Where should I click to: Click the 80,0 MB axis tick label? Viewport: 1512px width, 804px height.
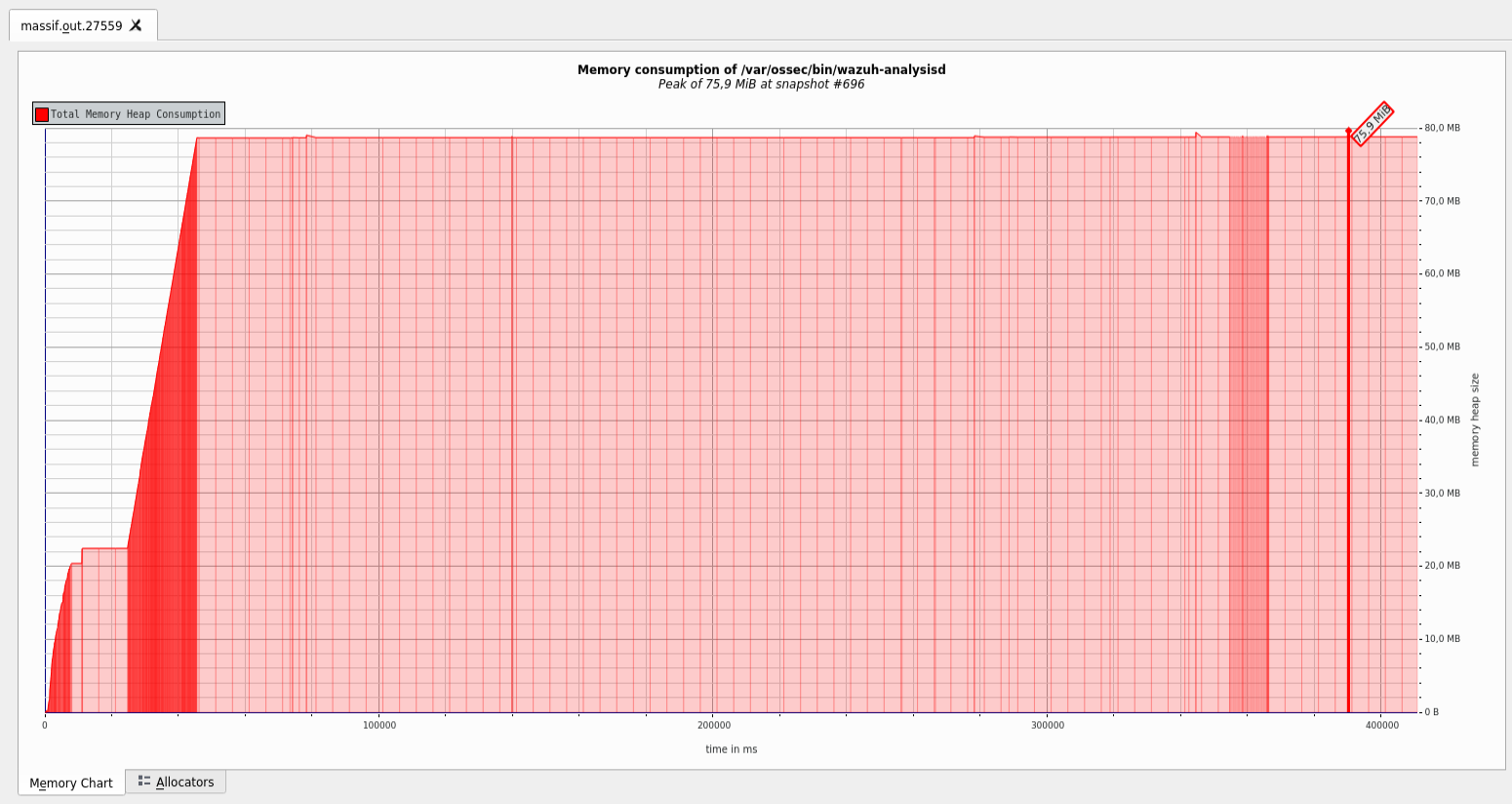(x=1444, y=126)
